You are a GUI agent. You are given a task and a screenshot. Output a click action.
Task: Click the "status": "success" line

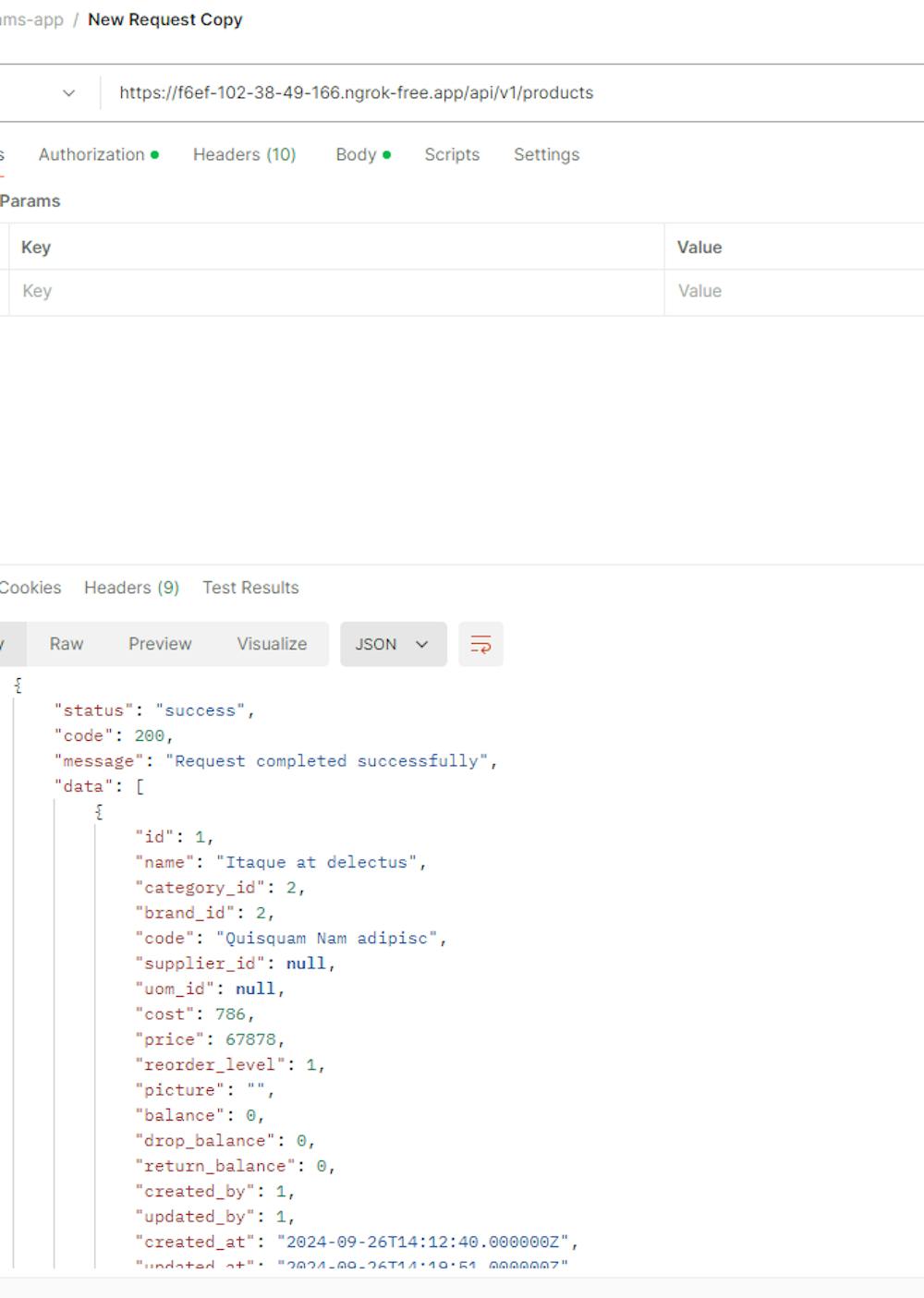(154, 710)
